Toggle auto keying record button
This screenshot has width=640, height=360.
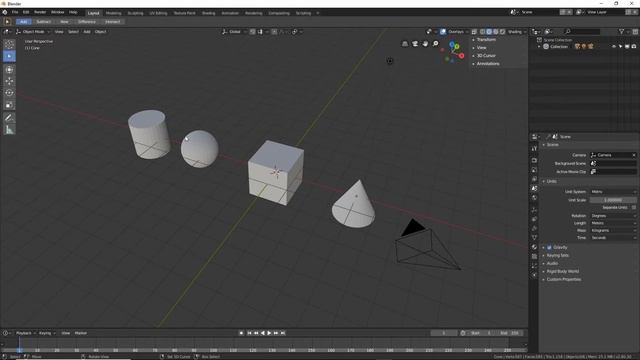point(241,333)
